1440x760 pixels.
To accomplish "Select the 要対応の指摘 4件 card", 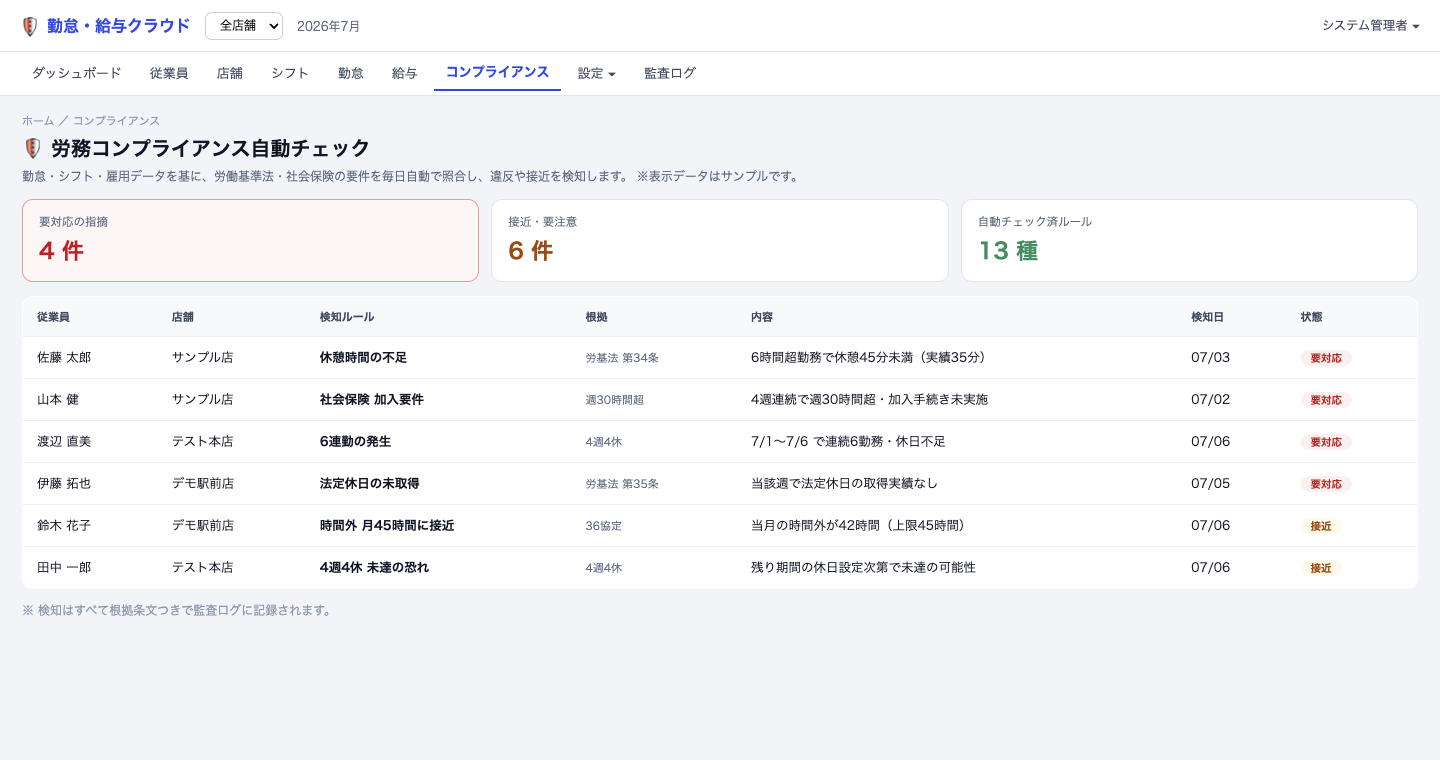I will [x=250, y=240].
